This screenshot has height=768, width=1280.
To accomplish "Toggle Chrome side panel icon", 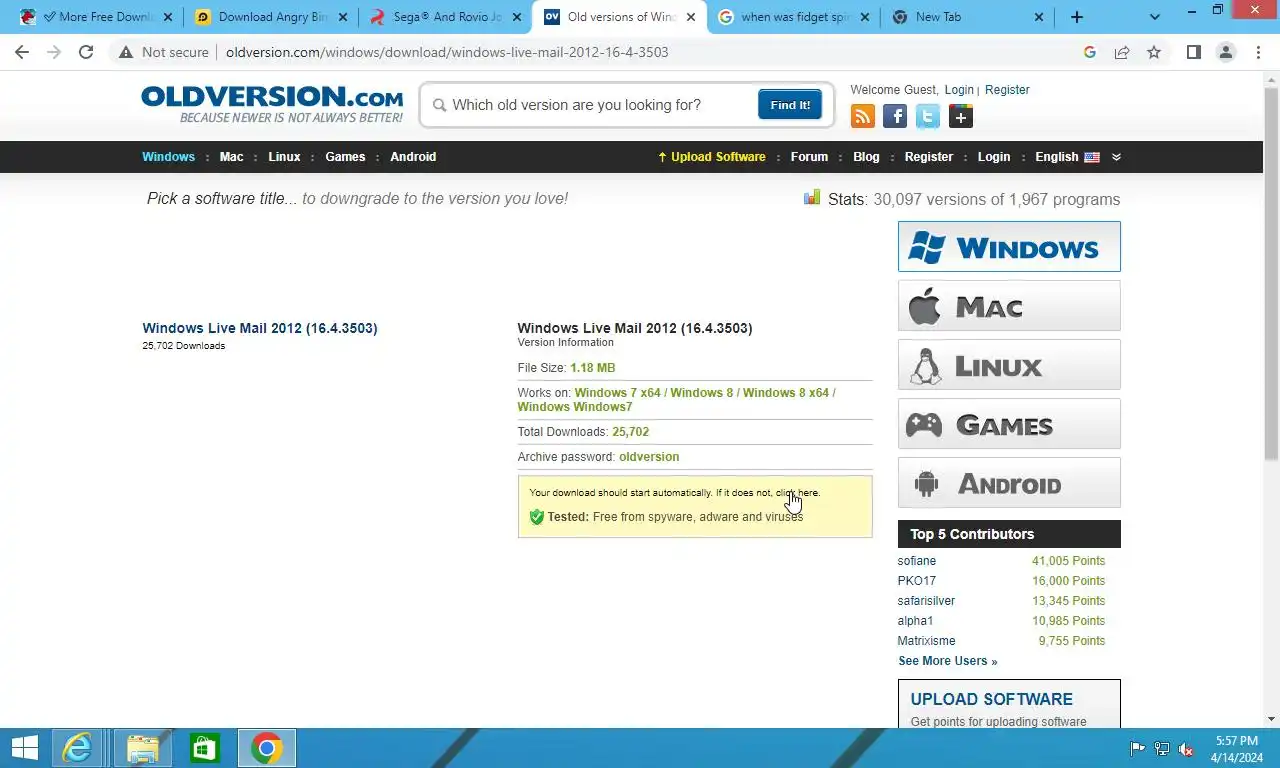I will (1194, 52).
